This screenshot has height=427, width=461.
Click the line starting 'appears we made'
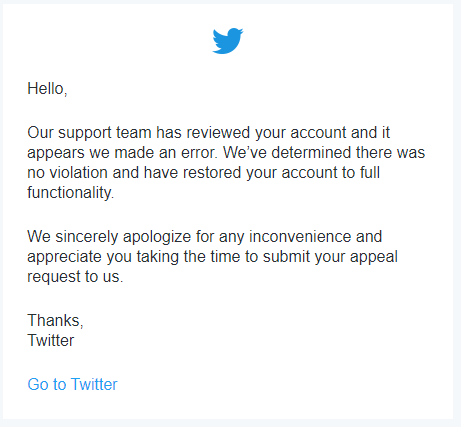226,153
